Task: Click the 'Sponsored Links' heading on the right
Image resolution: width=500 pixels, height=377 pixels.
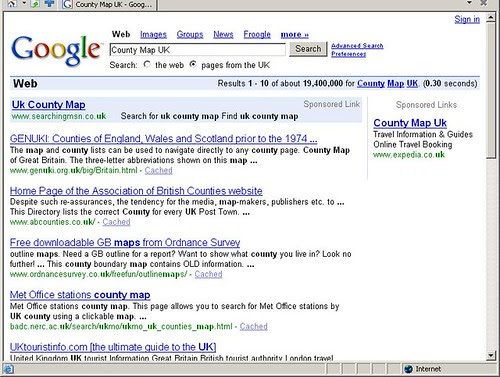Action: 426,105
